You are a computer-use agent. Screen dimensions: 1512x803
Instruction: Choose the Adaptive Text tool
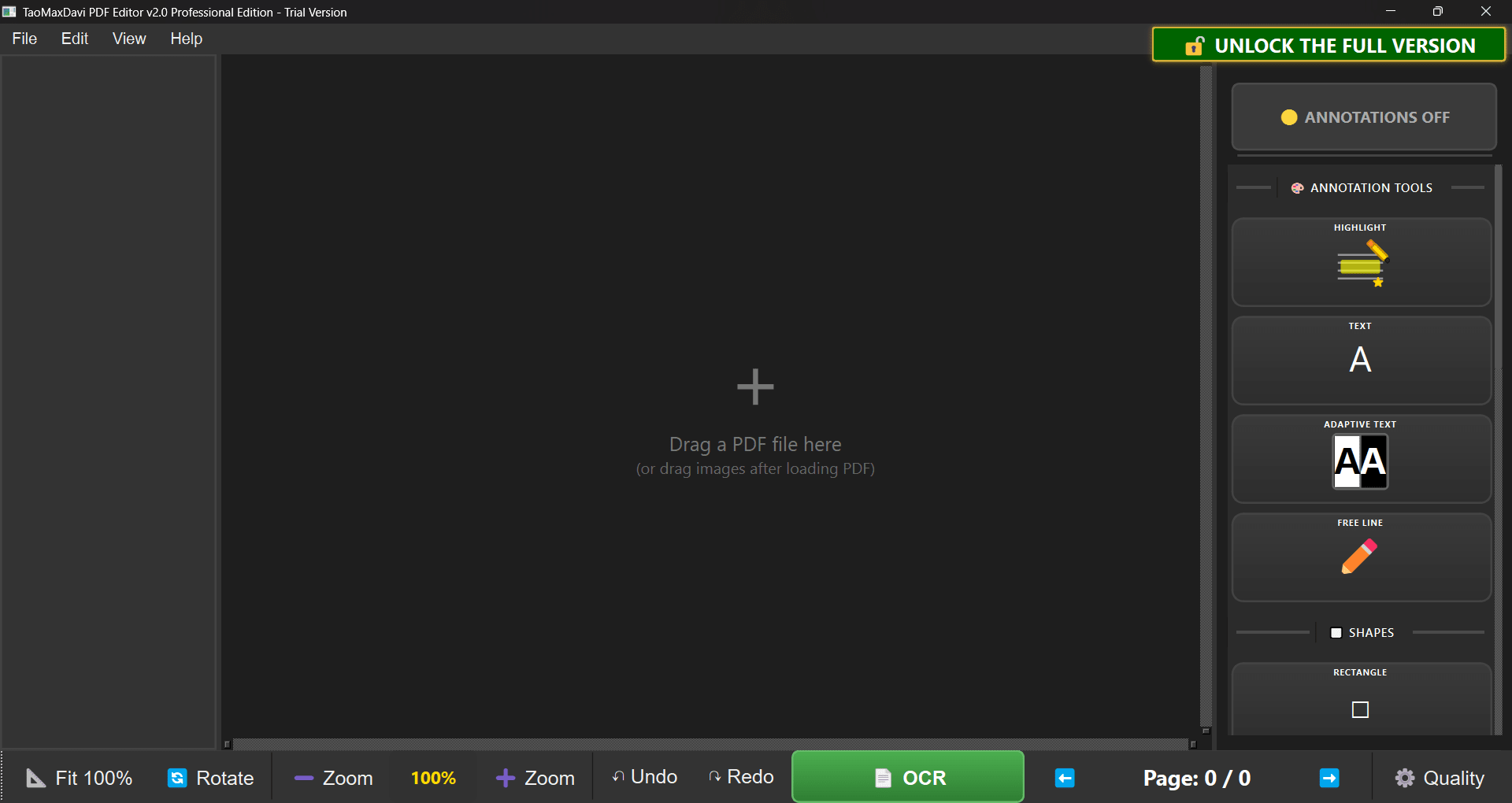[x=1361, y=459]
